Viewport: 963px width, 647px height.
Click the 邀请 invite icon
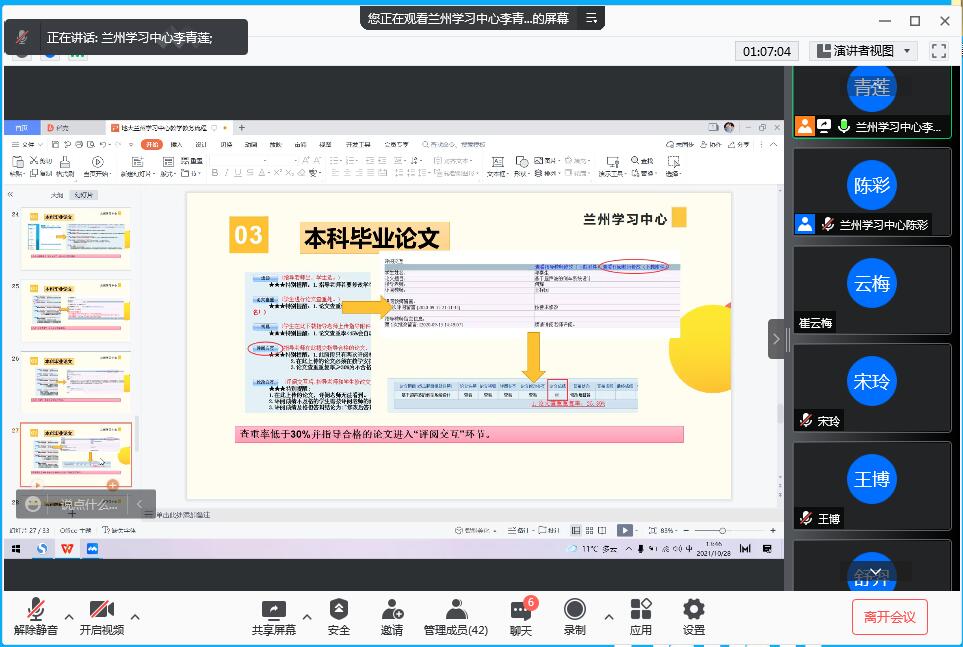click(x=392, y=616)
